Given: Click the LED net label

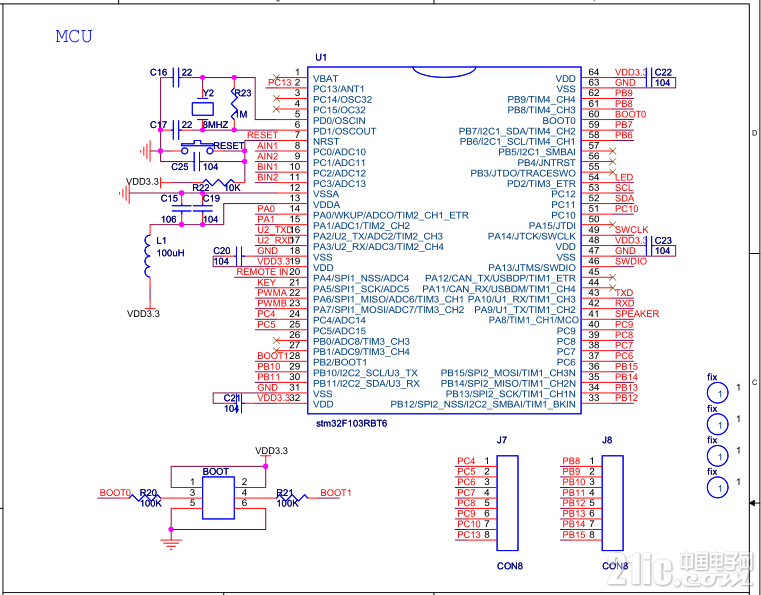Looking at the screenshot, I should tap(624, 178).
